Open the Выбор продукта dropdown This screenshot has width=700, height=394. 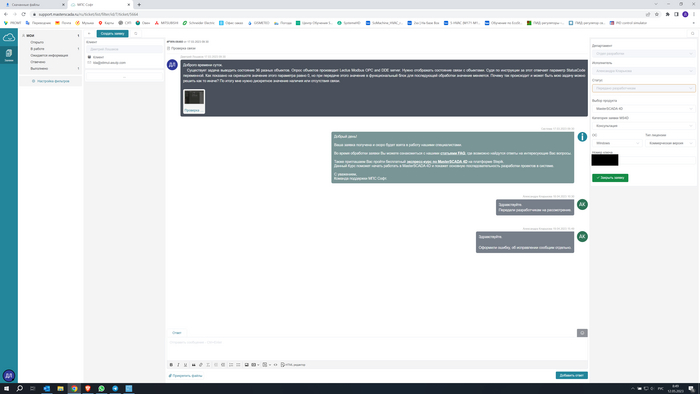coord(644,108)
